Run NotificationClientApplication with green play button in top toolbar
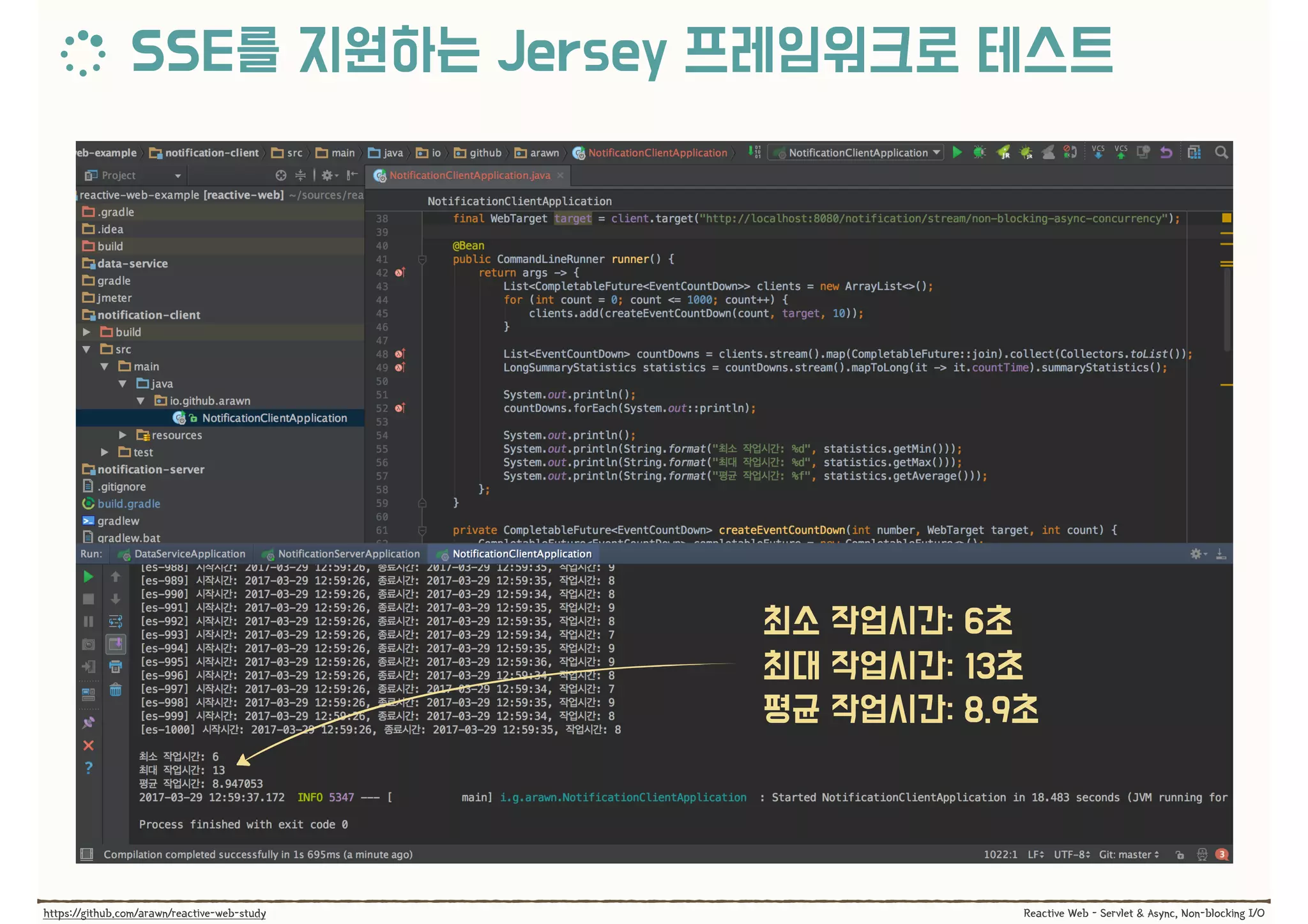 tap(957, 152)
